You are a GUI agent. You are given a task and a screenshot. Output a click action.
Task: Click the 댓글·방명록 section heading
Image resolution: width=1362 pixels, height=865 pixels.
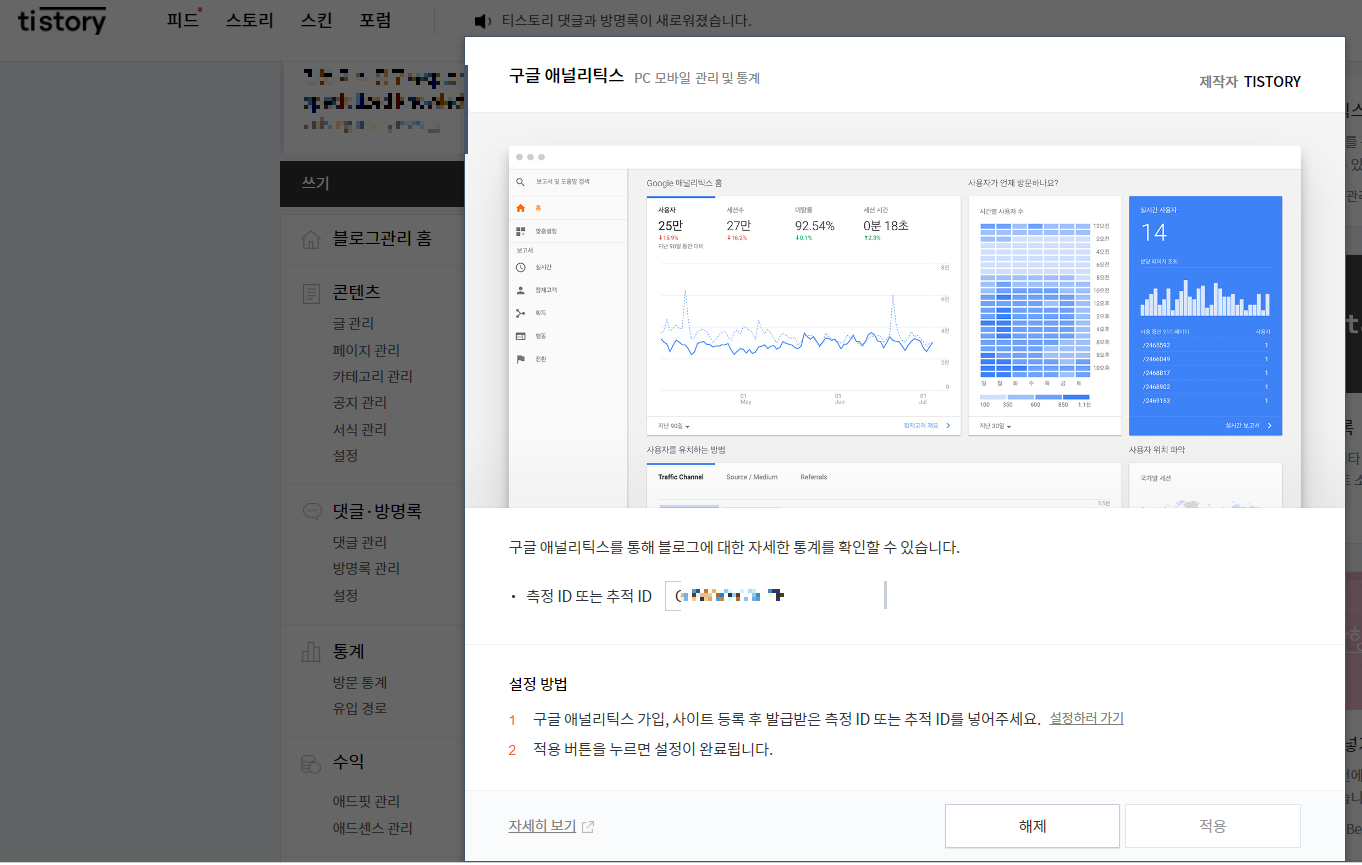(x=377, y=511)
